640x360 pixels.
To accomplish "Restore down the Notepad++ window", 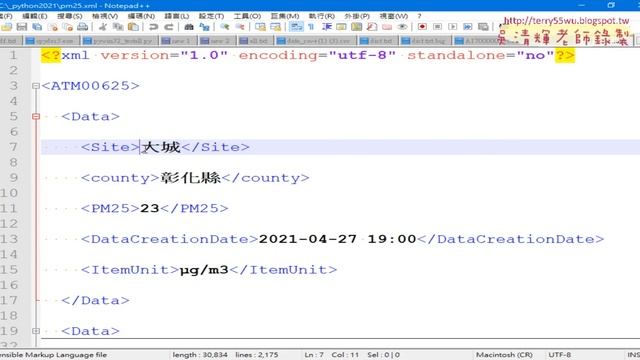I will (x=611, y=5).
